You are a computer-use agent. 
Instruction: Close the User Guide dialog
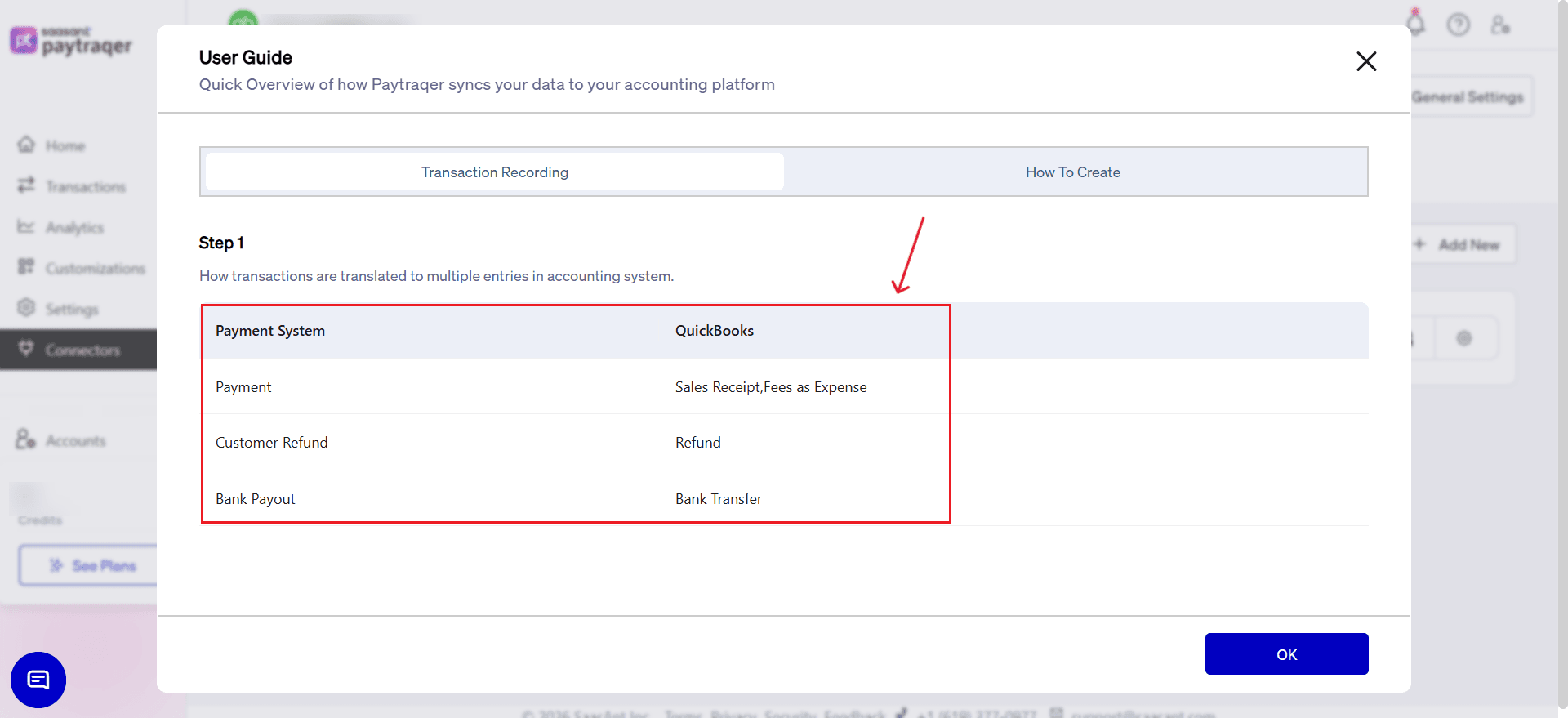coord(1366,61)
